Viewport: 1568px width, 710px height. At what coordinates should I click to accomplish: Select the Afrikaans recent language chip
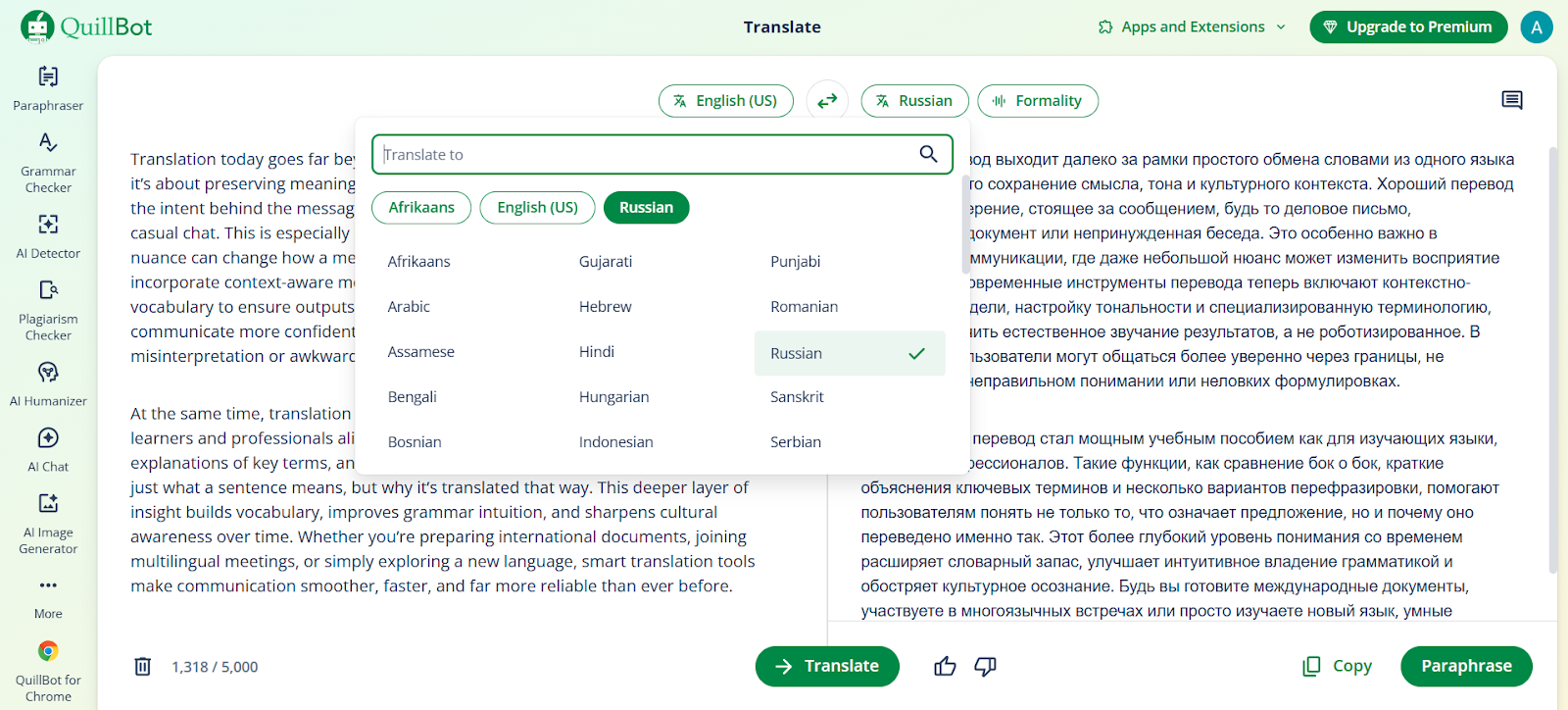pyautogui.click(x=421, y=207)
